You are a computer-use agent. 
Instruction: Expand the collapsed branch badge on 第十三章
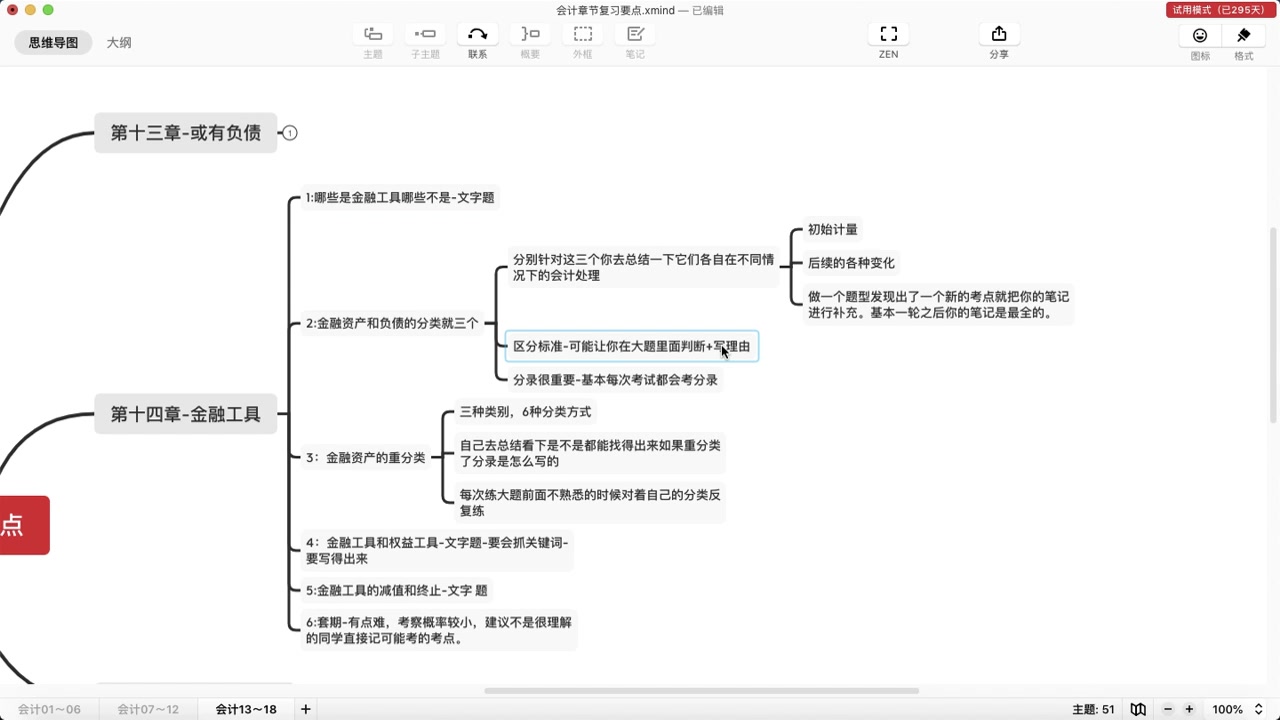tap(289, 132)
